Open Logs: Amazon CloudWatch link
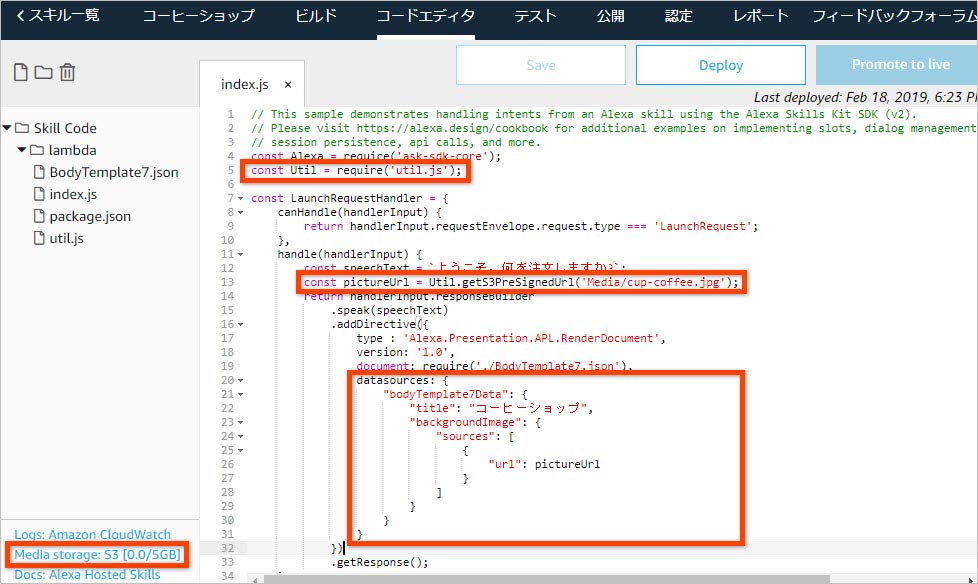The height and width of the screenshot is (584, 978). pos(92,535)
